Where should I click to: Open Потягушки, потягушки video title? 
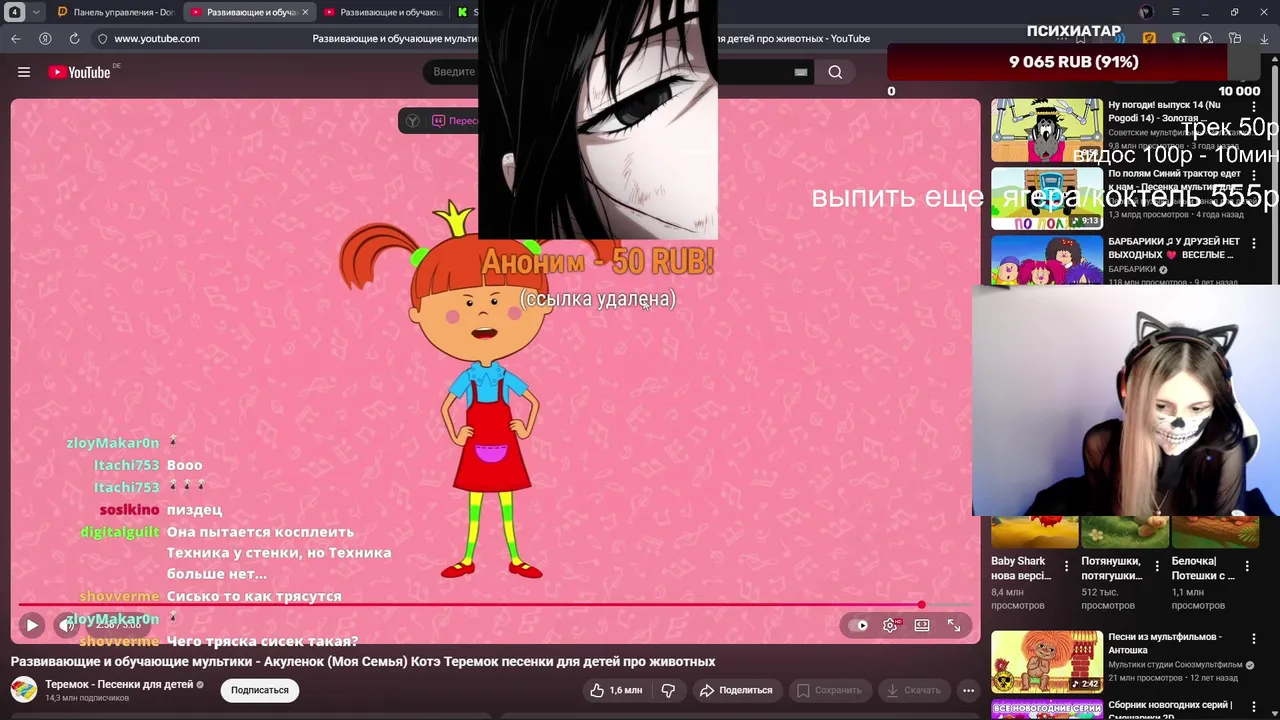(x=1111, y=568)
